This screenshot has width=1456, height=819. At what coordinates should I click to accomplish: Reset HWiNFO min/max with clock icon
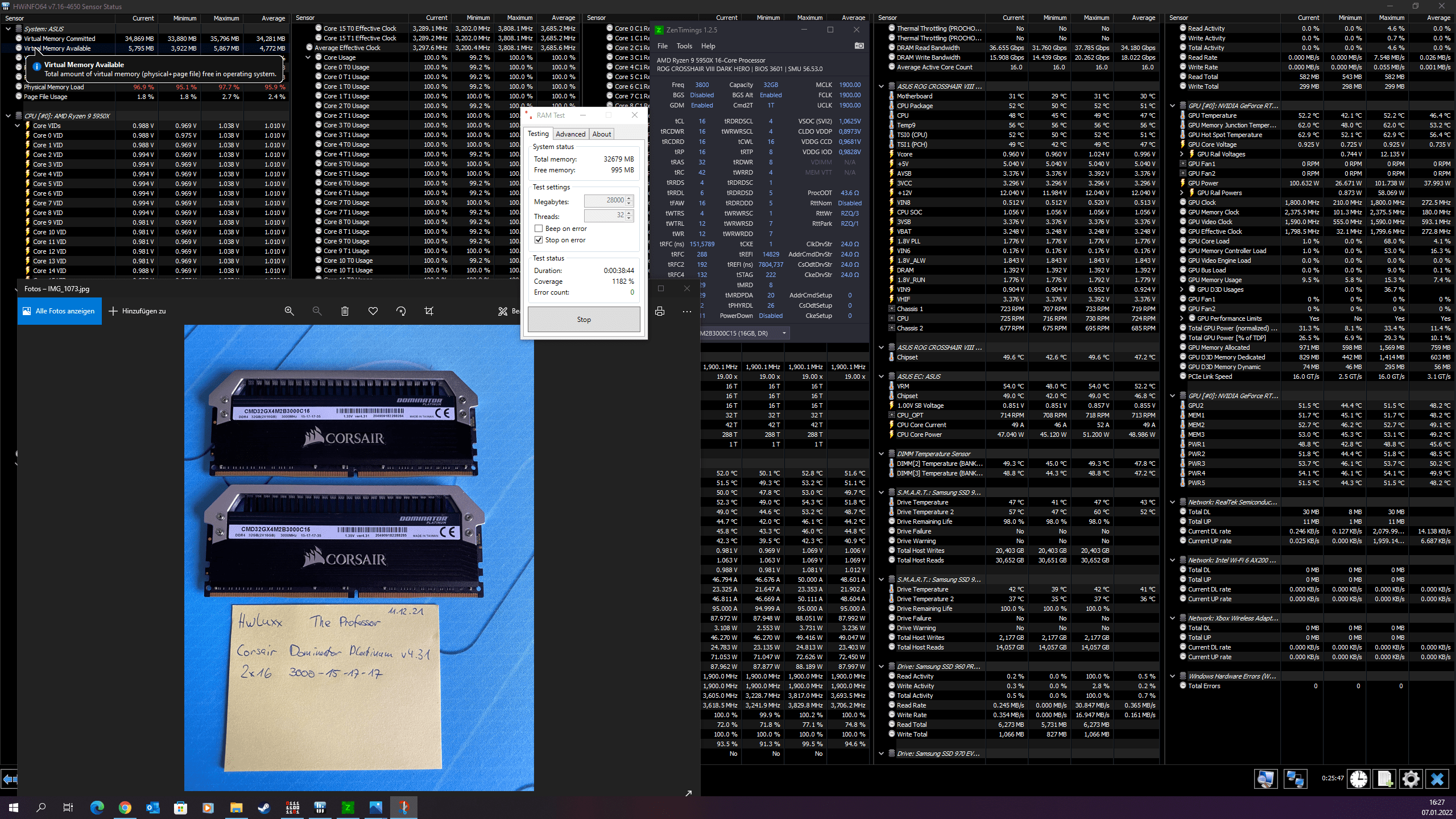click(1359, 779)
